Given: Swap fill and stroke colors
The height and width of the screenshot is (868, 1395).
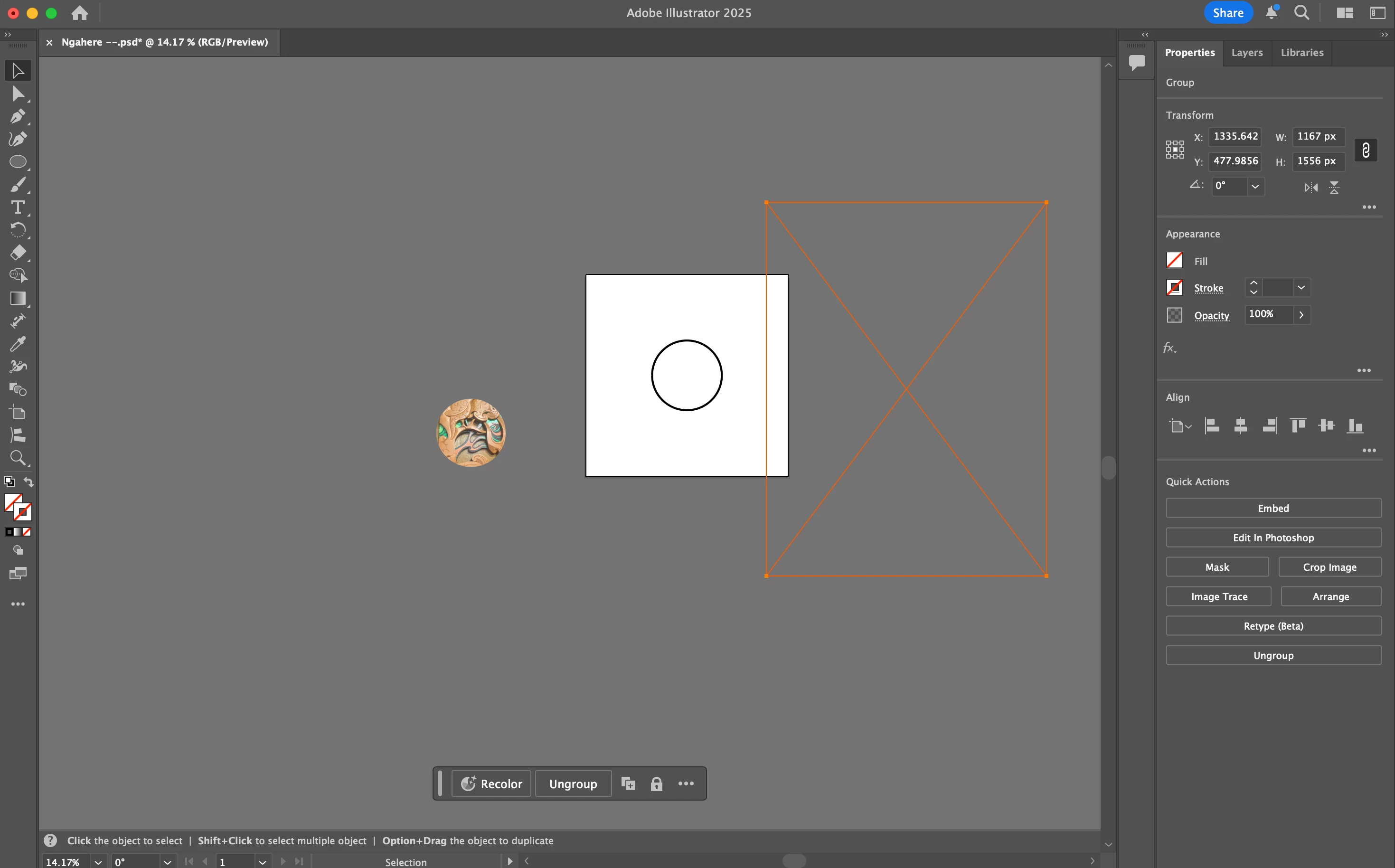Looking at the screenshot, I should [x=28, y=481].
